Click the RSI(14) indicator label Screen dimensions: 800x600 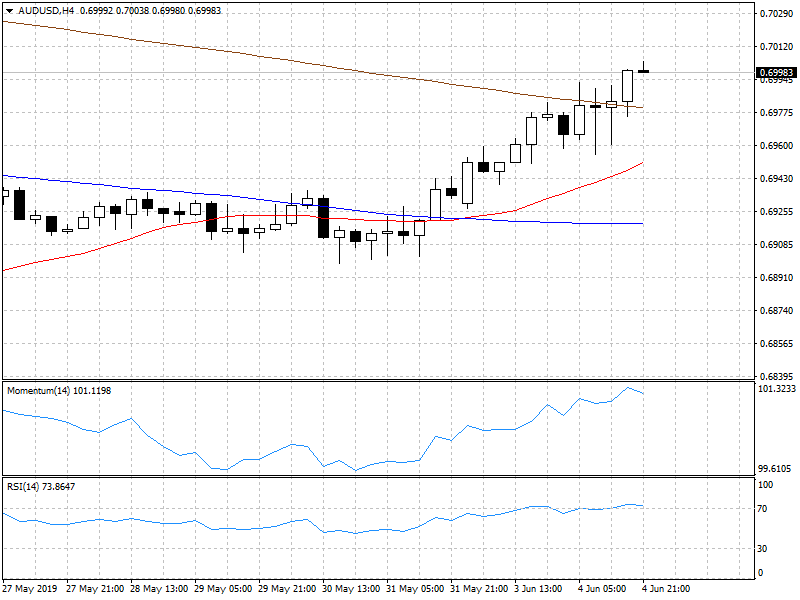click(x=40, y=486)
